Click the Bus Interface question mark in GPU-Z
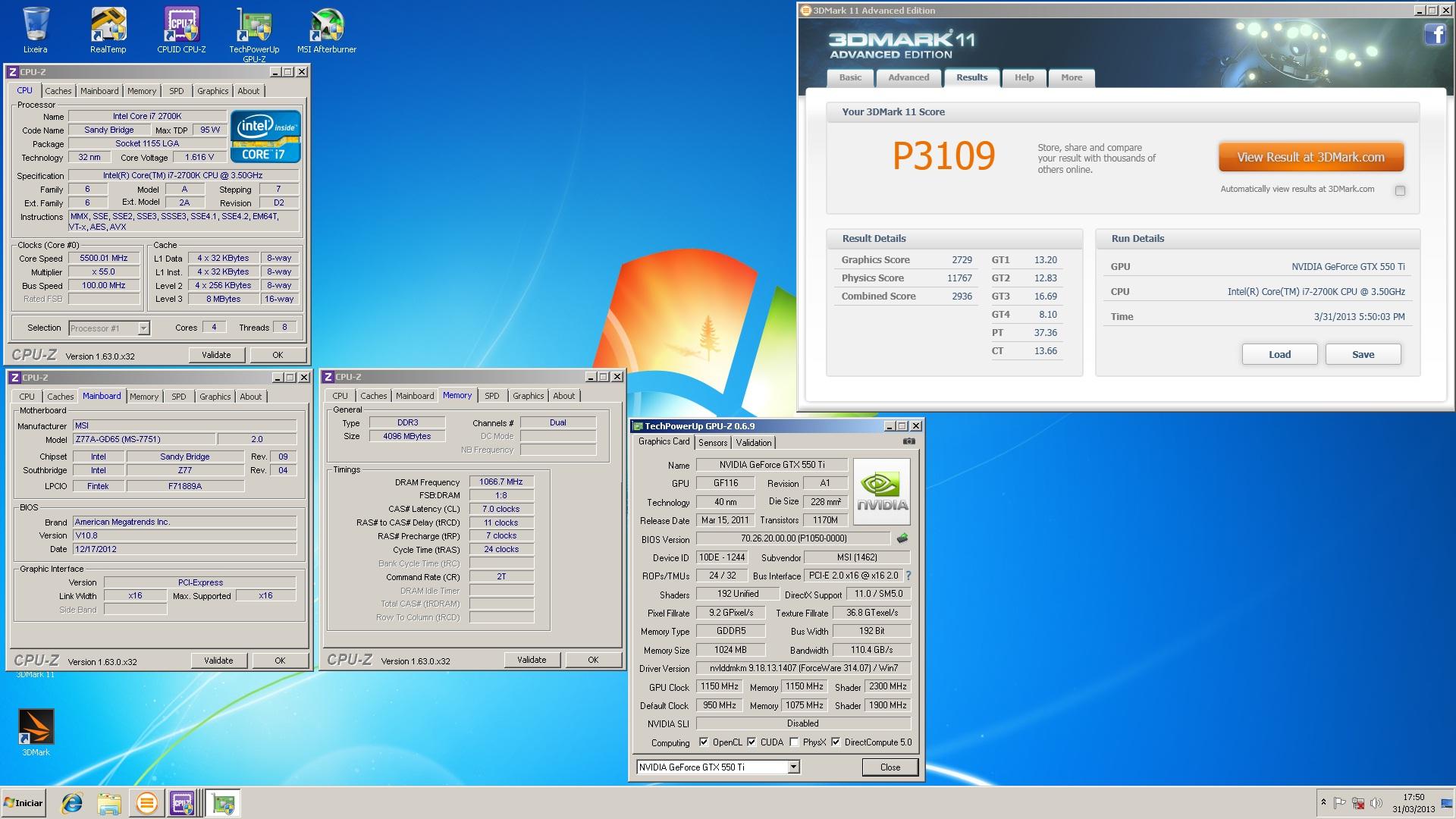The height and width of the screenshot is (819, 1456). pyautogui.click(x=908, y=576)
